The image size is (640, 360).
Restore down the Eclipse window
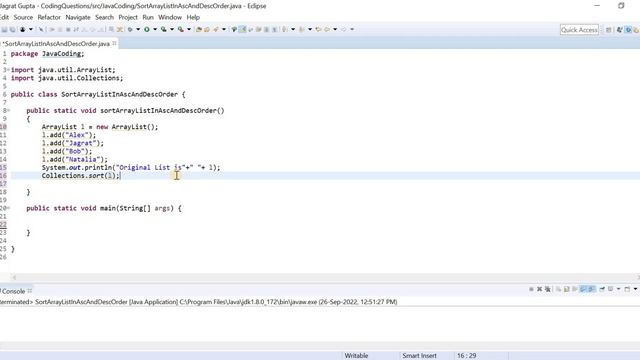621,6
